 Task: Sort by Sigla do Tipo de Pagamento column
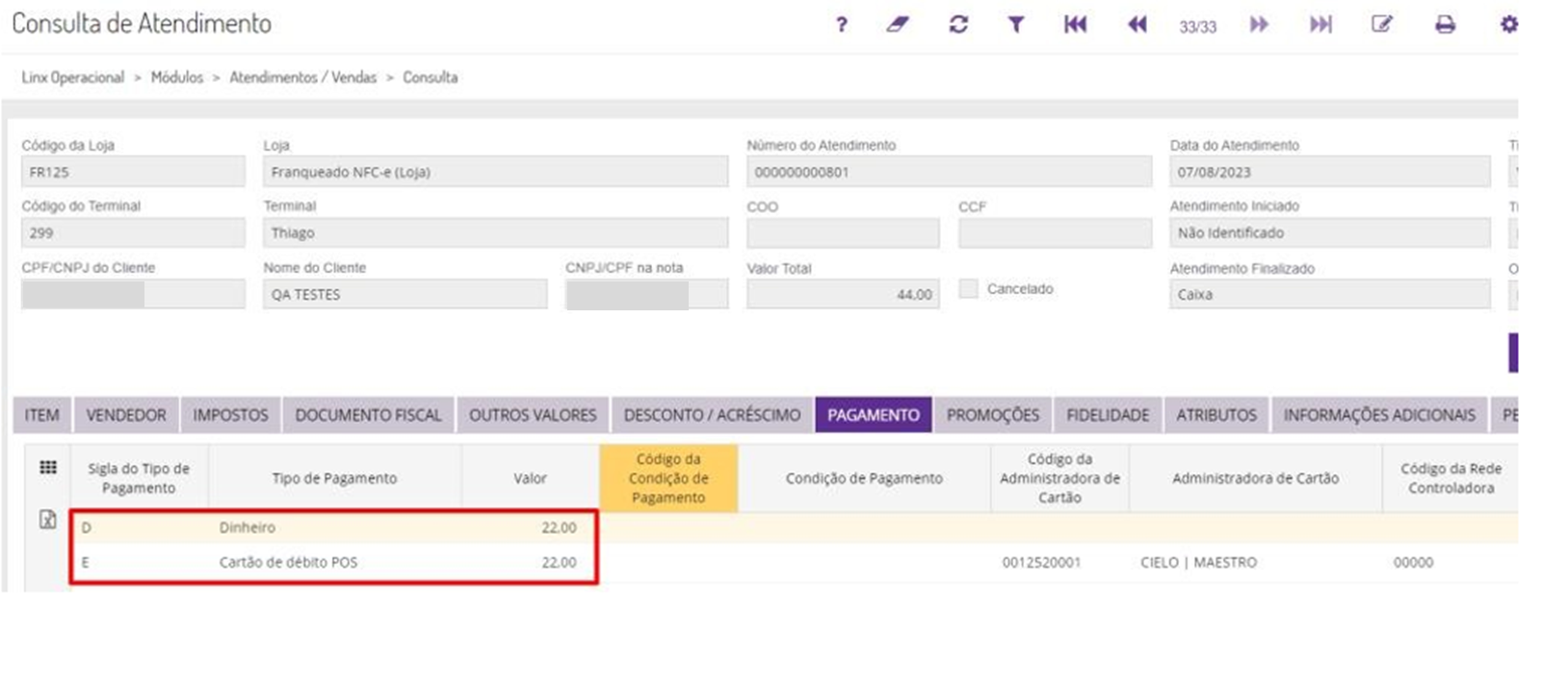(139, 478)
